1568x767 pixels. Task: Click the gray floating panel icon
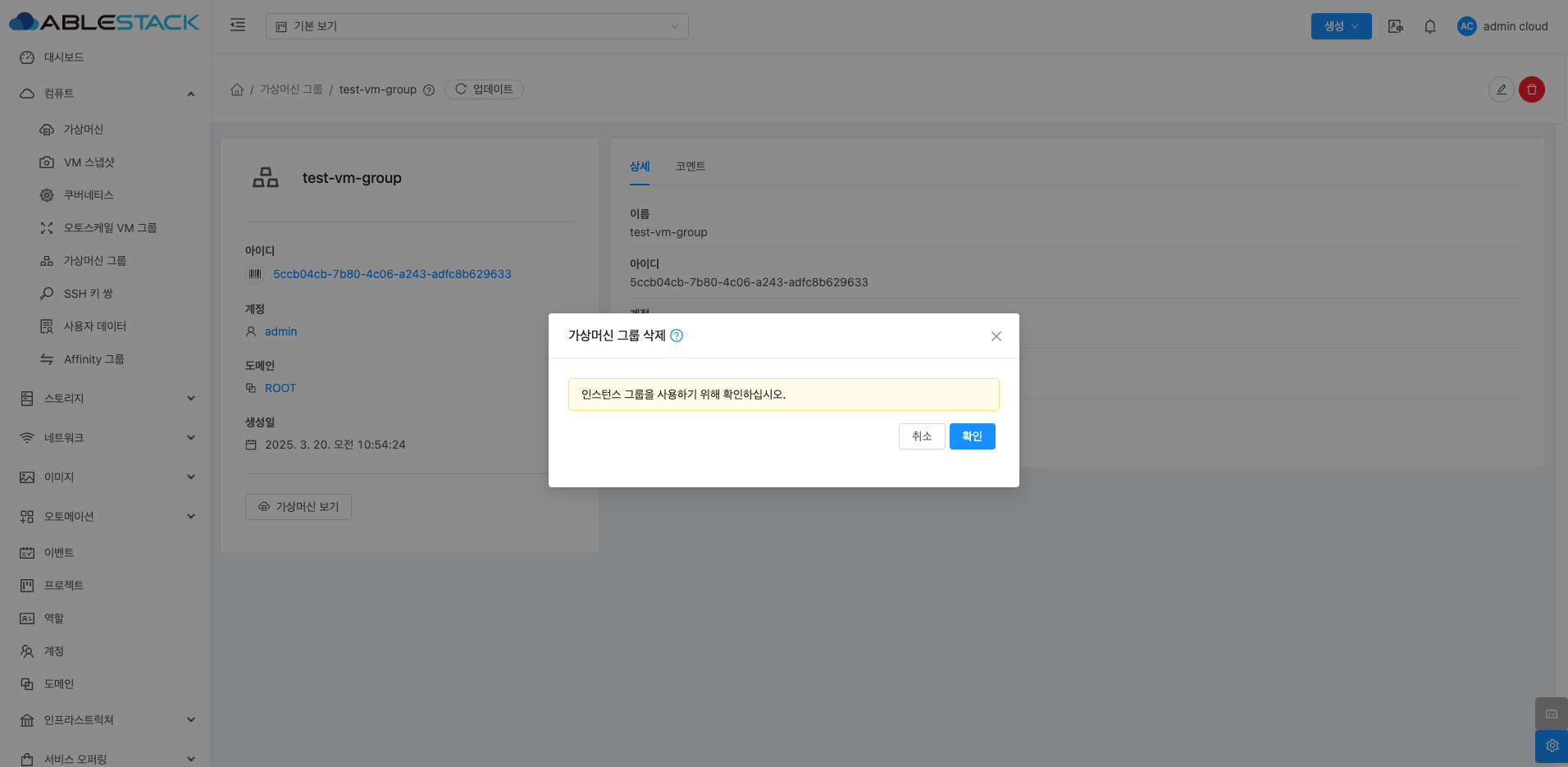[1552, 714]
